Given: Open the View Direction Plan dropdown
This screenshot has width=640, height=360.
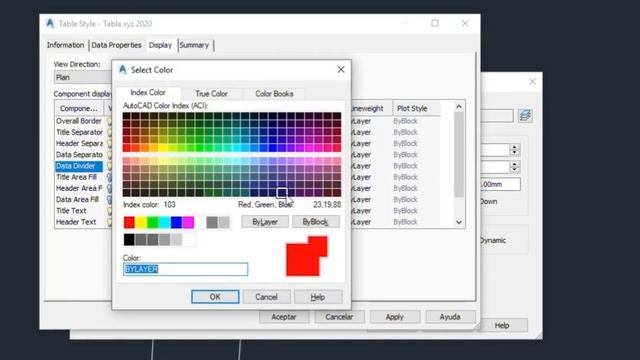Looking at the screenshot, I should point(83,77).
